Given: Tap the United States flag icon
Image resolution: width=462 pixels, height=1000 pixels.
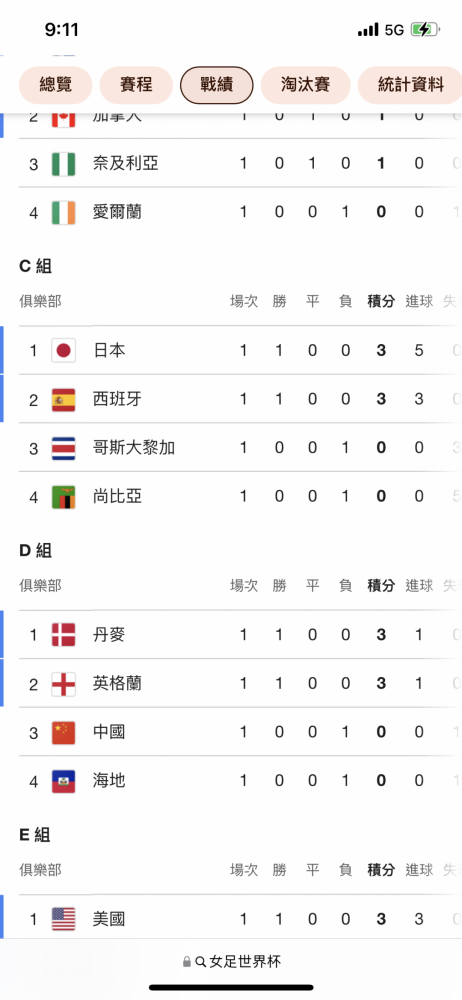Looking at the screenshot, I should click(63, 919).
